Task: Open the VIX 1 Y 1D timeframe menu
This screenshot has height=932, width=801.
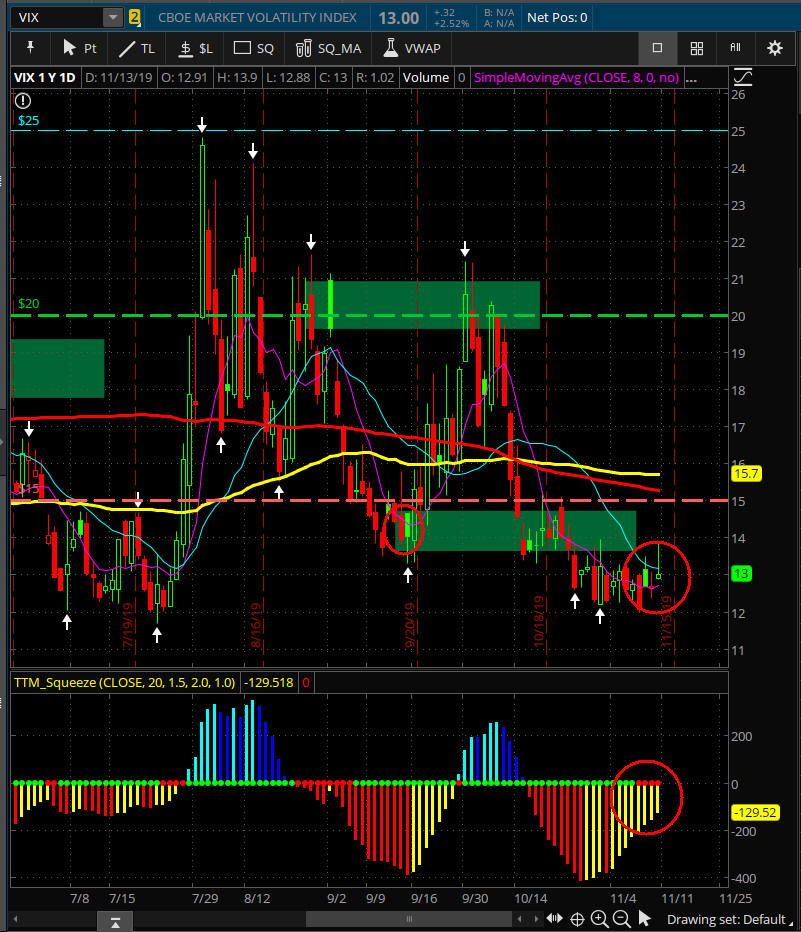Action: 46,77
